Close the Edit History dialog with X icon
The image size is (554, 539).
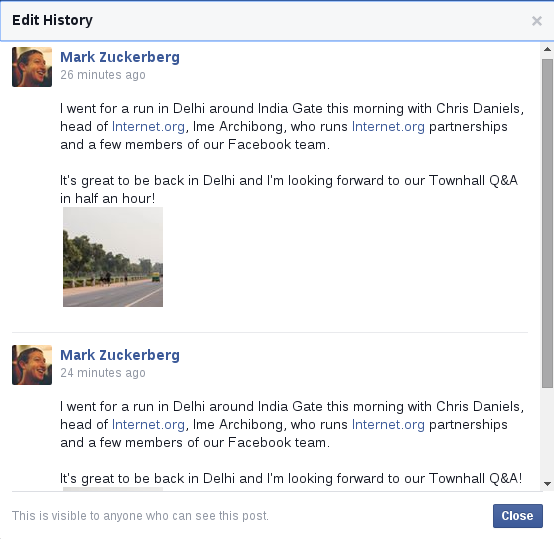(x=537, y=21)
